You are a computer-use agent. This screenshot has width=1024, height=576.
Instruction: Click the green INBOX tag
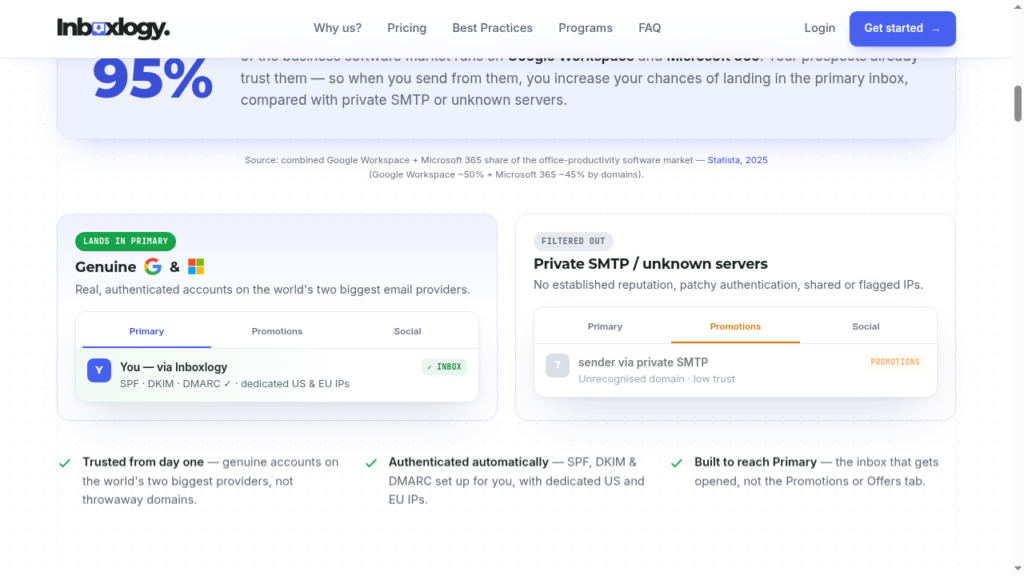[444, 367]
